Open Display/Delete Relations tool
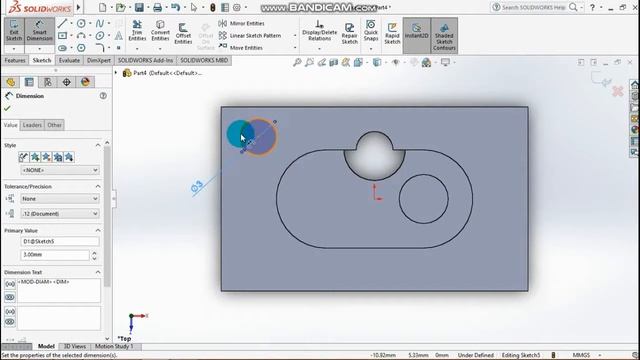Viewport: 640px width, 360px height. 320,31
